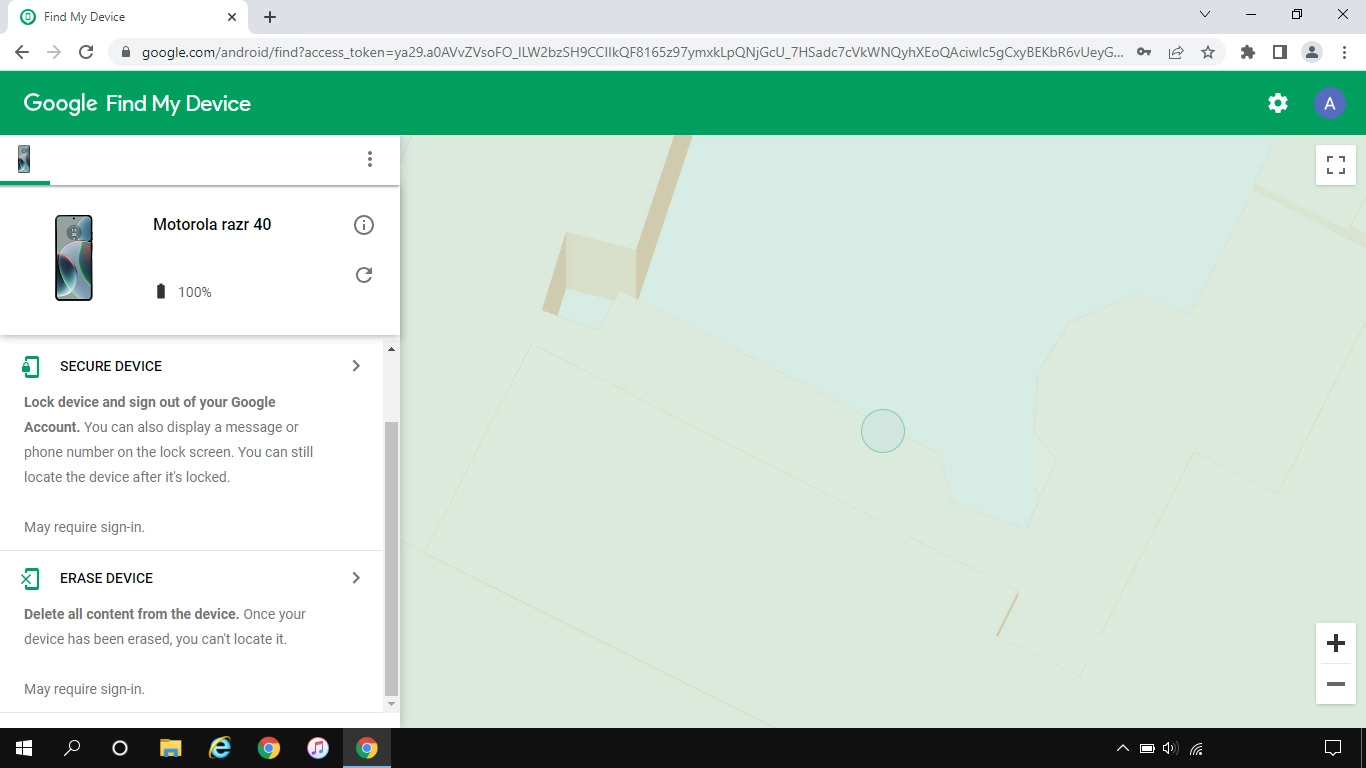Toggle the password key icon in address bar
The width and height of the screenshot is (1366, 768).
coord(1144,51)
